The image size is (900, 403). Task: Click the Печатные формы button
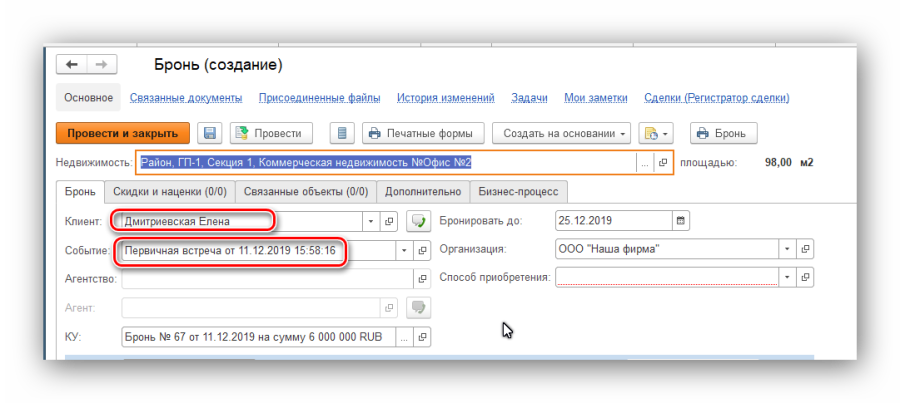click(423, 133)
